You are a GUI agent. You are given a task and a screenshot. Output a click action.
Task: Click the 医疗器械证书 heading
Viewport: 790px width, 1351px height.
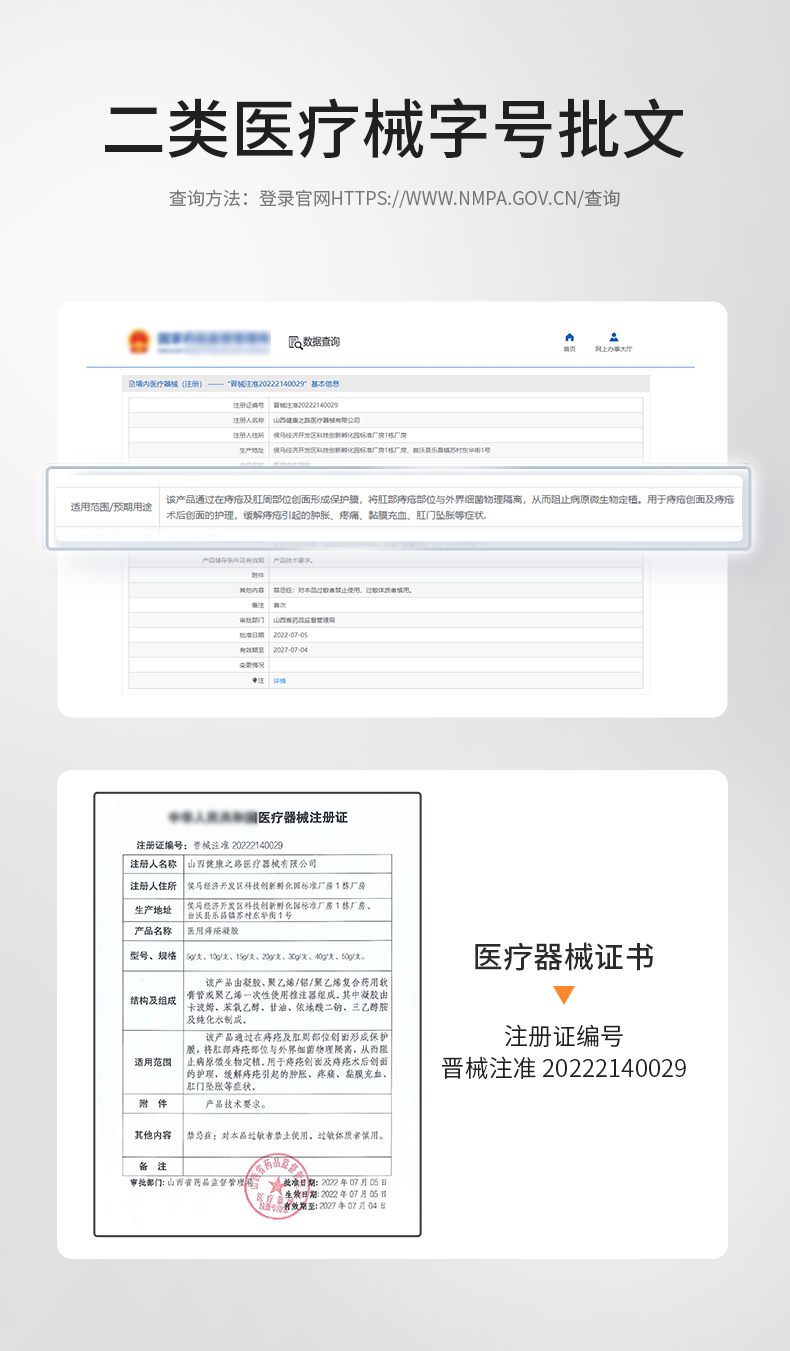pos(564,957)
